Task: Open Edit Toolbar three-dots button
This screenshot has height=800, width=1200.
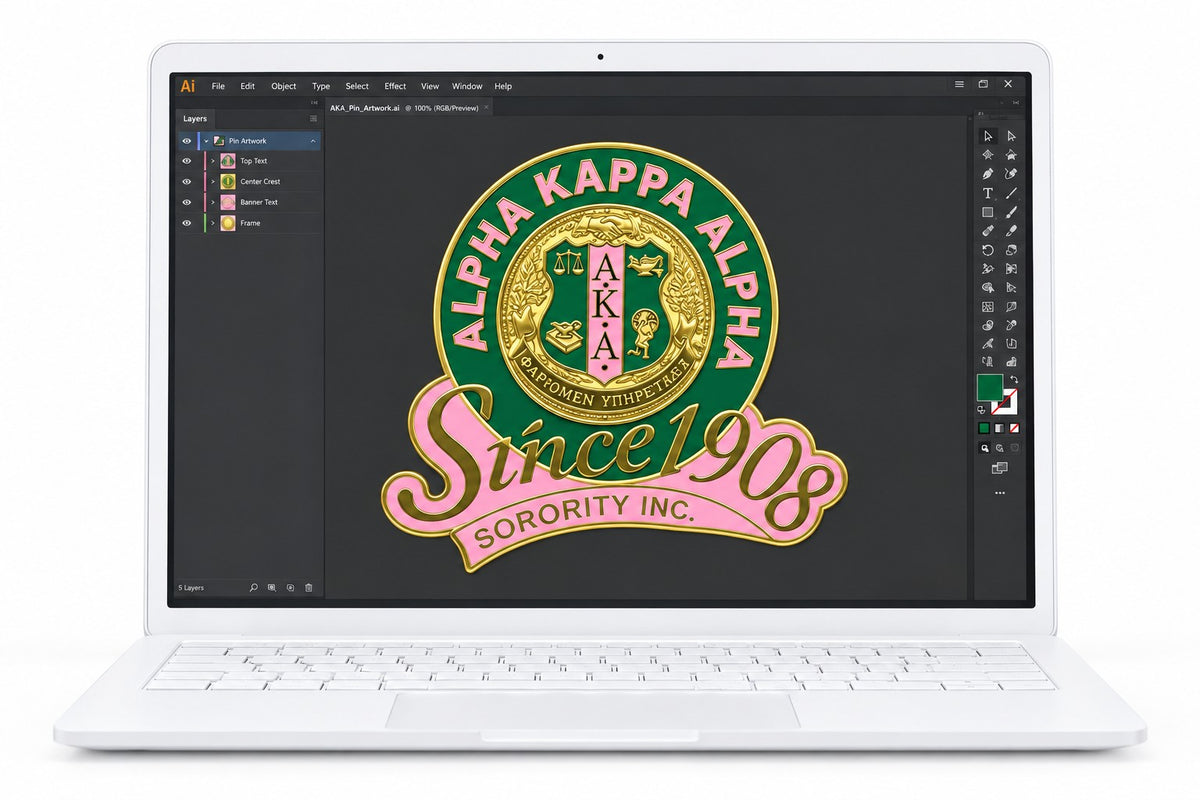Action: click(x=999, y=491)
